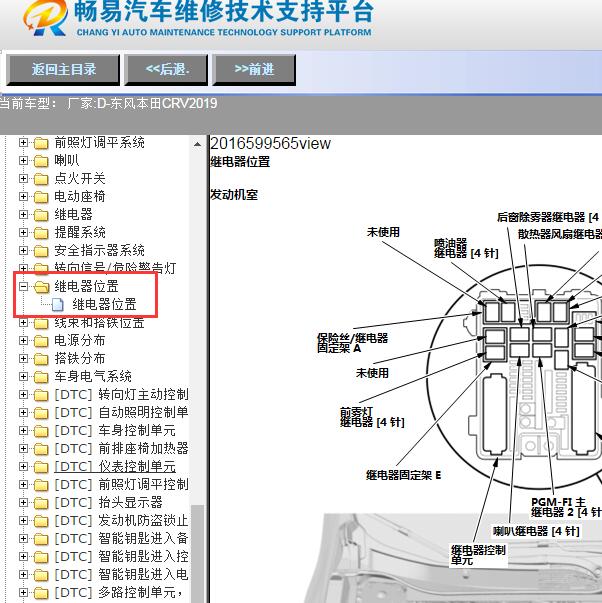Click the [DTC] 智能钥匙进入控 folder icon

(x=41, y=557)
